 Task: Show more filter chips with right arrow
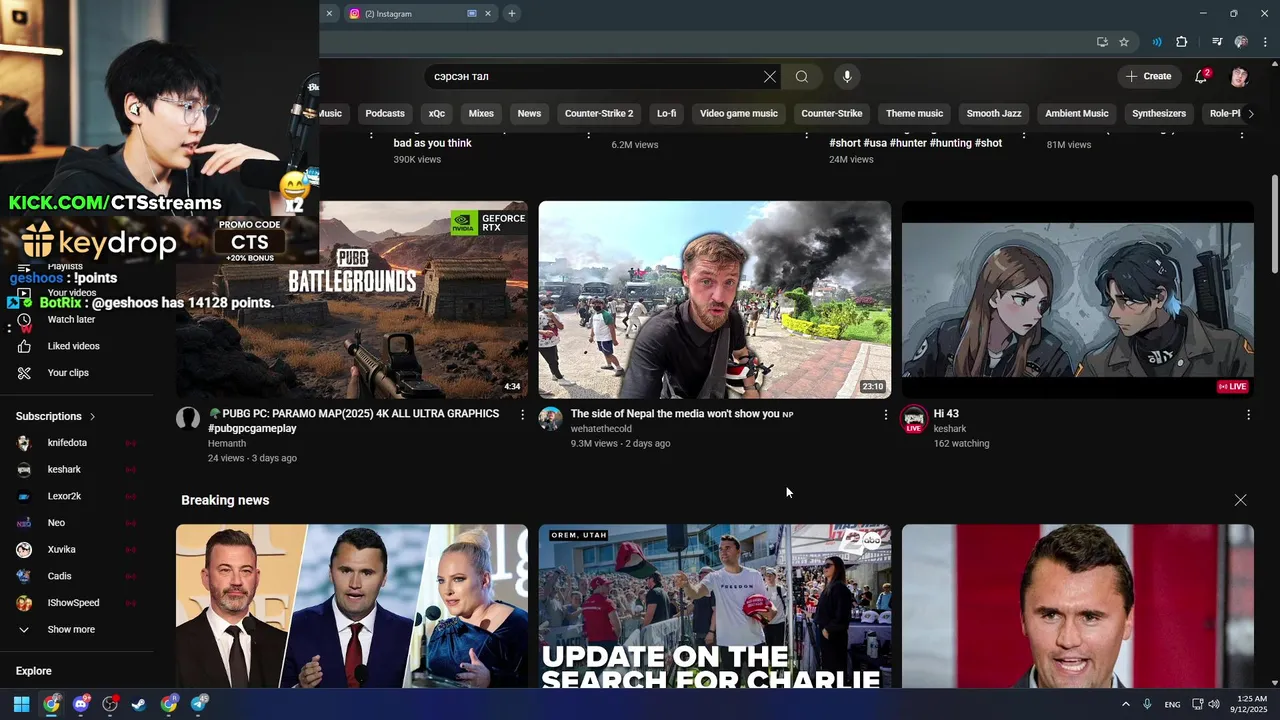tap(1250, 114)
